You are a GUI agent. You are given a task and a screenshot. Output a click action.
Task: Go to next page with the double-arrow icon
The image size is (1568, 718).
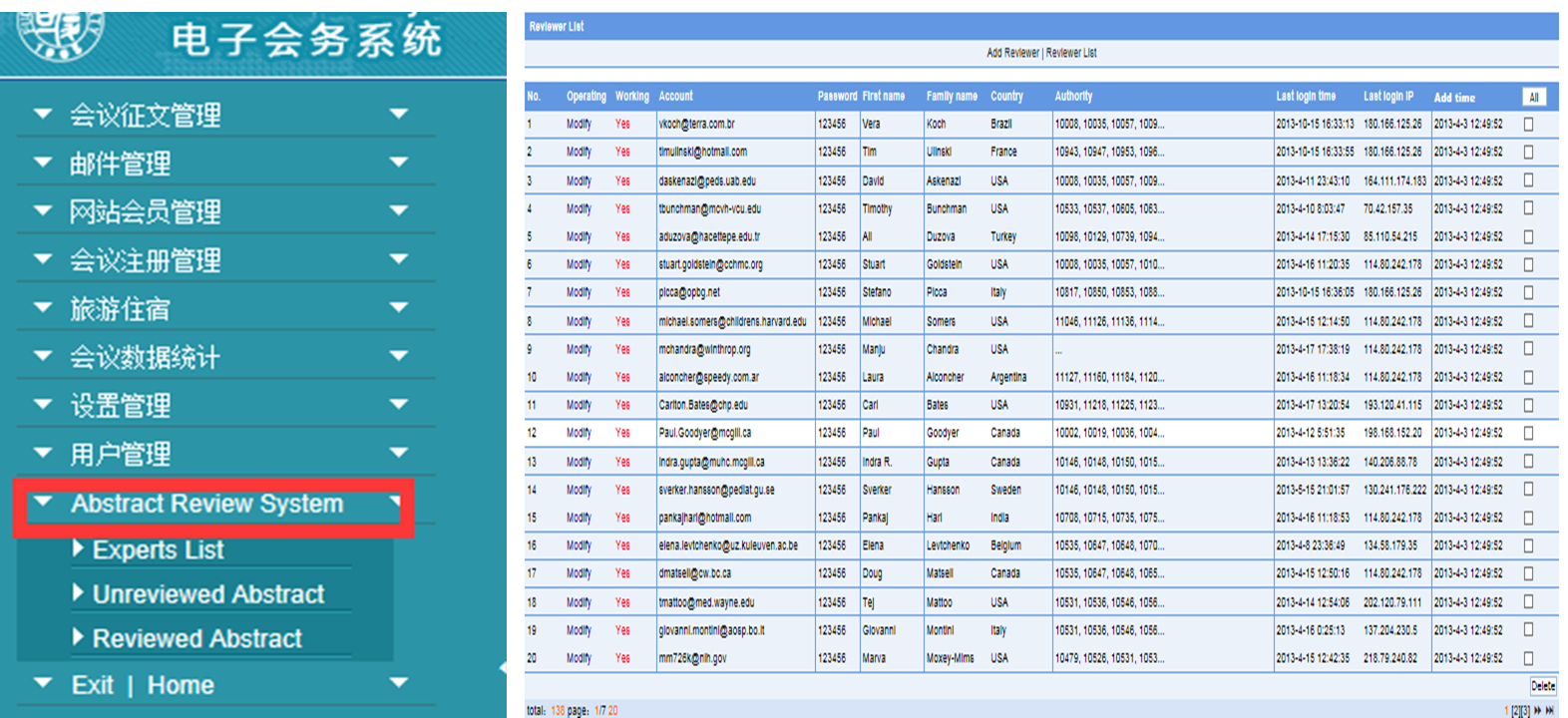(1538, 710)
